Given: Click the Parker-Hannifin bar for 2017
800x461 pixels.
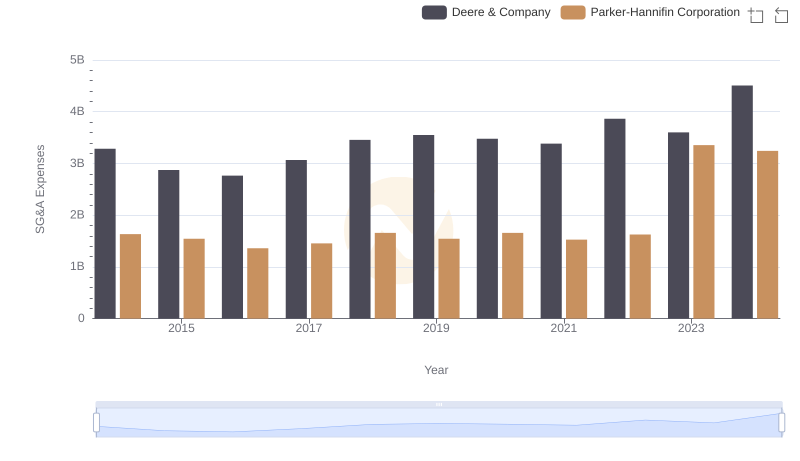Looking at the screenshot, I should coord(322,281).
